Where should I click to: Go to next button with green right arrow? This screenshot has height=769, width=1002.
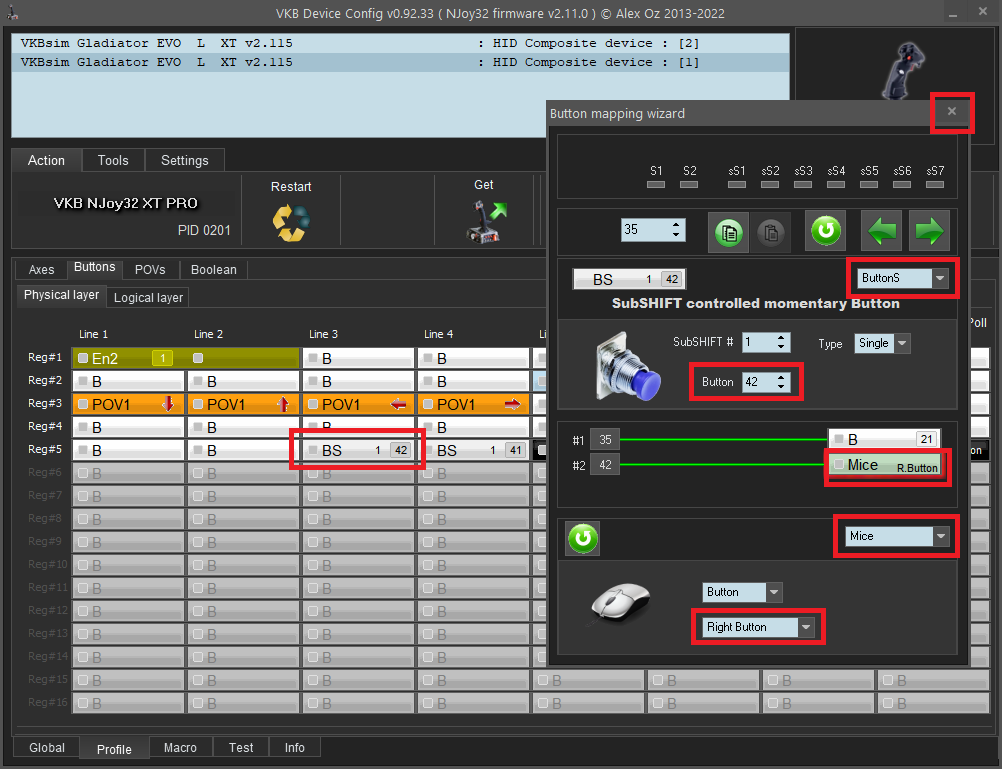[x=929, y=230]
